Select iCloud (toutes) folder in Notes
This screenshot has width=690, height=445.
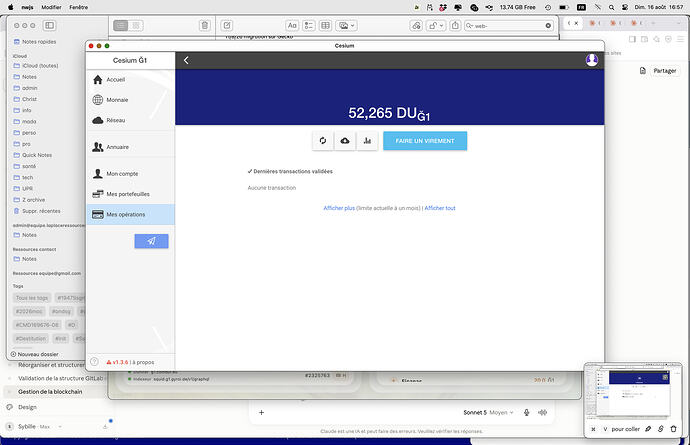coord(36,66)
